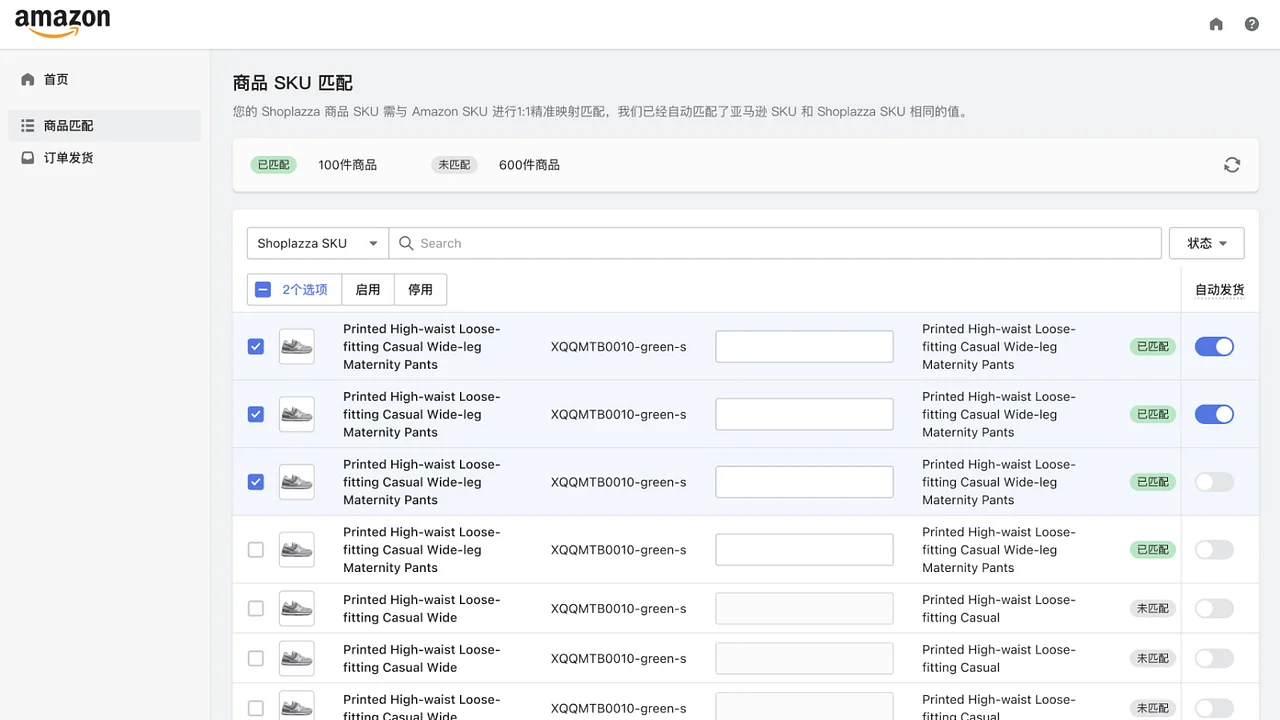Click the 未匹配 tag in summary bar
The image size is (1280, 720).
pos(454,165)
